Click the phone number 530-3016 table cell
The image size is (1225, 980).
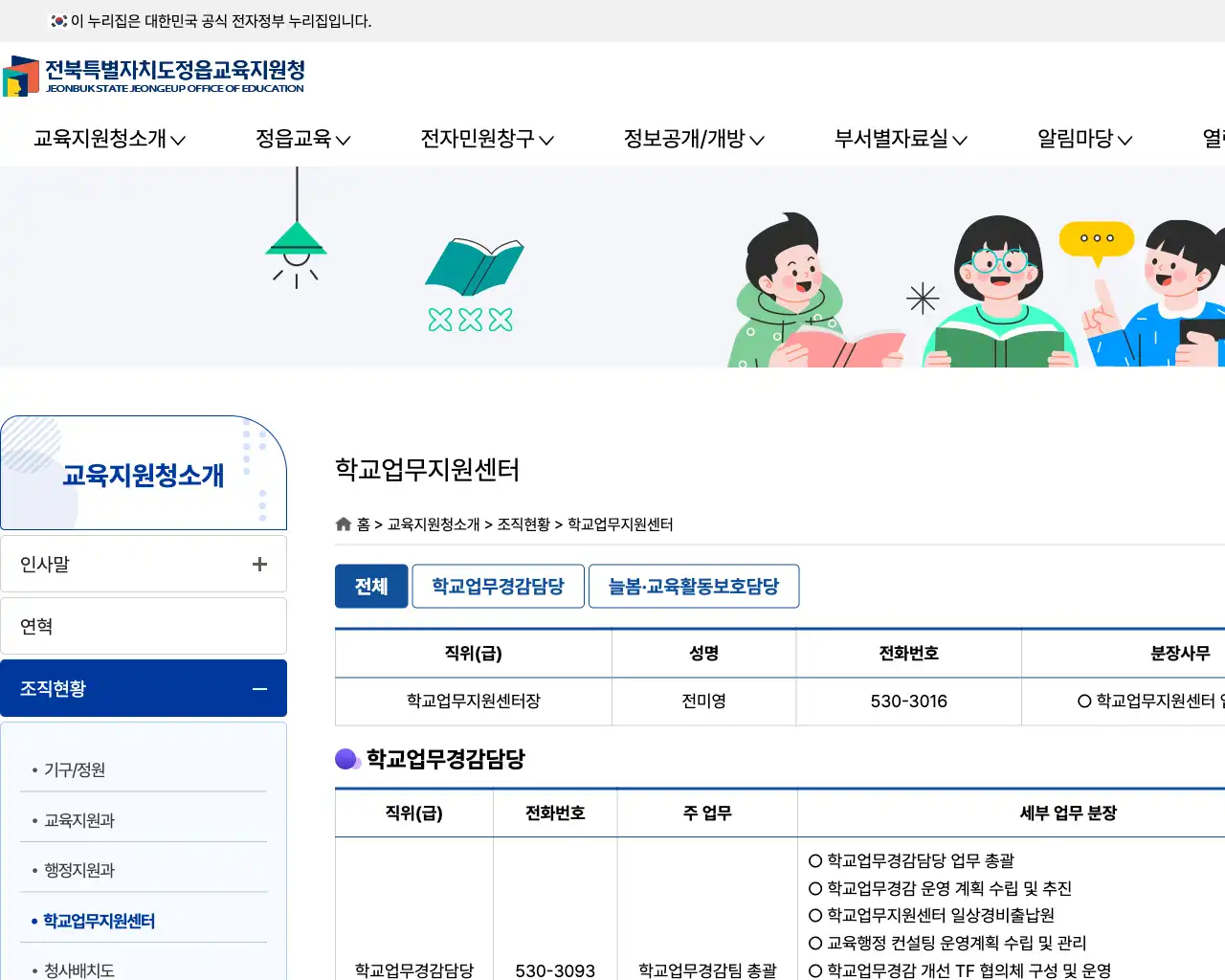tap(907, 701)
